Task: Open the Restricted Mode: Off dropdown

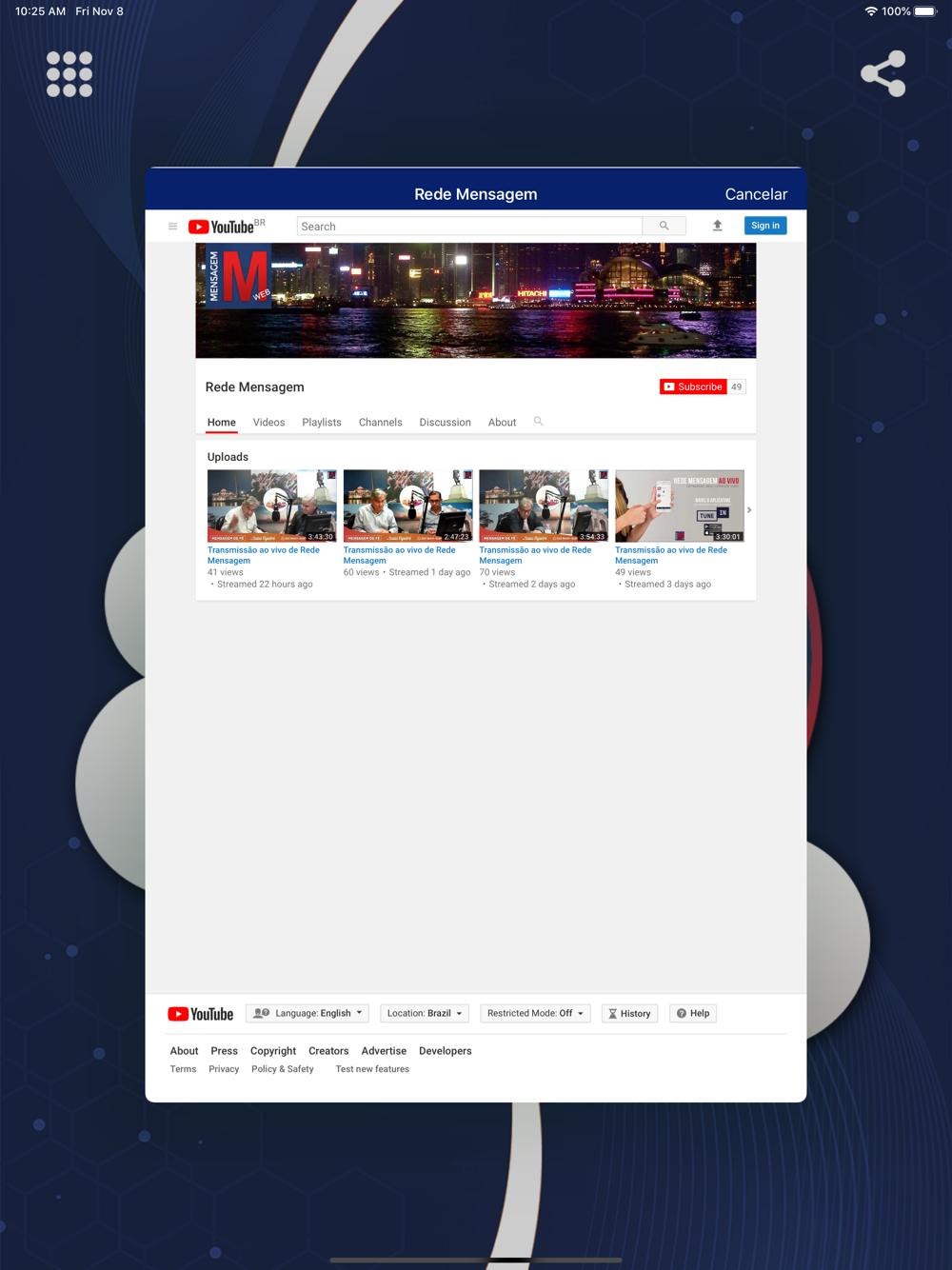Action: (536, 1014)
